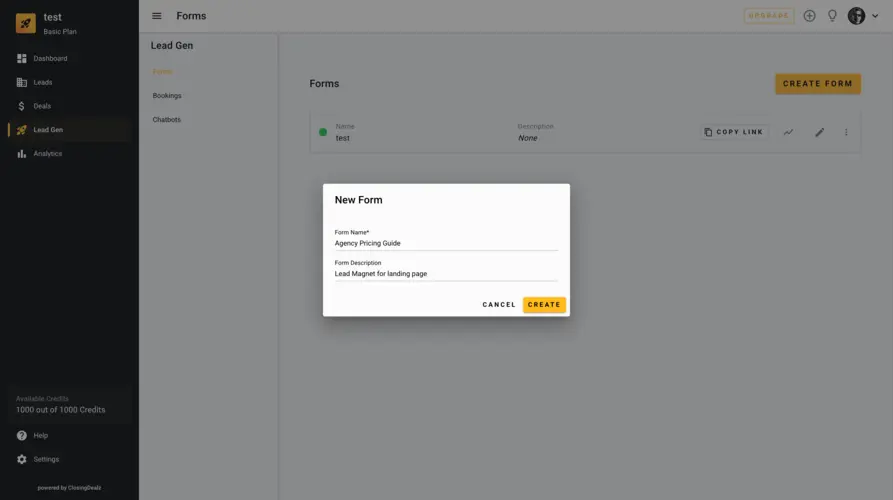
Task: Click the 'None' description value
Action: coord(527,138)
